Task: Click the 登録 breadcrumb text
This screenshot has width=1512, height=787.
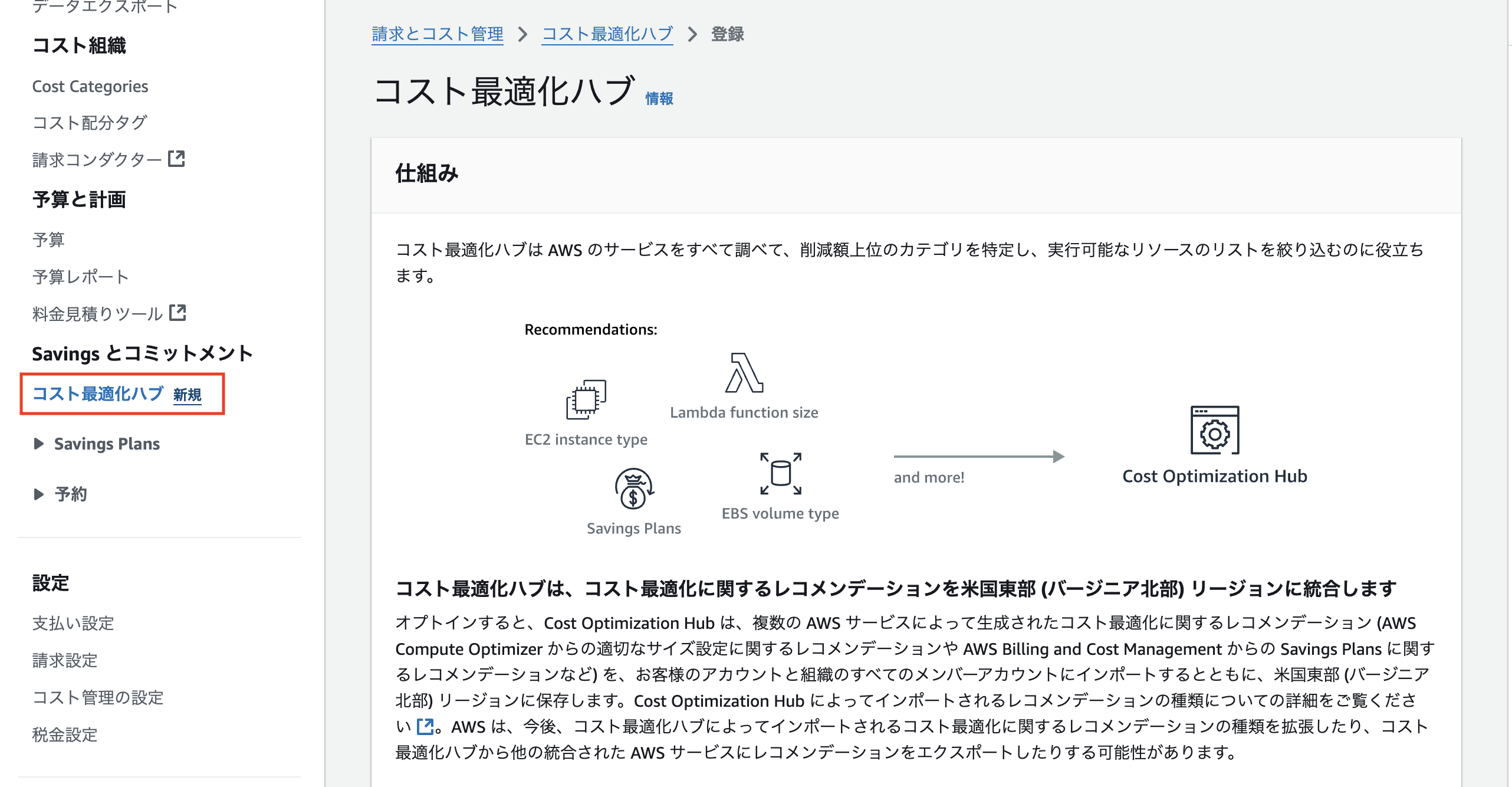Action: [728, 34]
